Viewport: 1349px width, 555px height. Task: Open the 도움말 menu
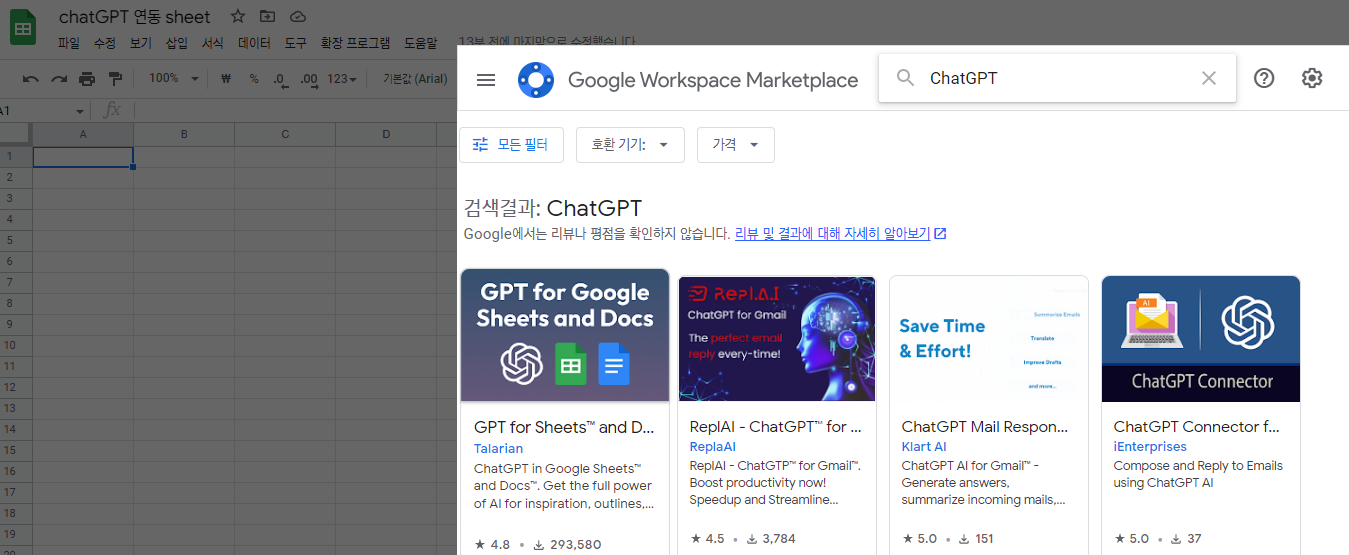coord(420,43)
